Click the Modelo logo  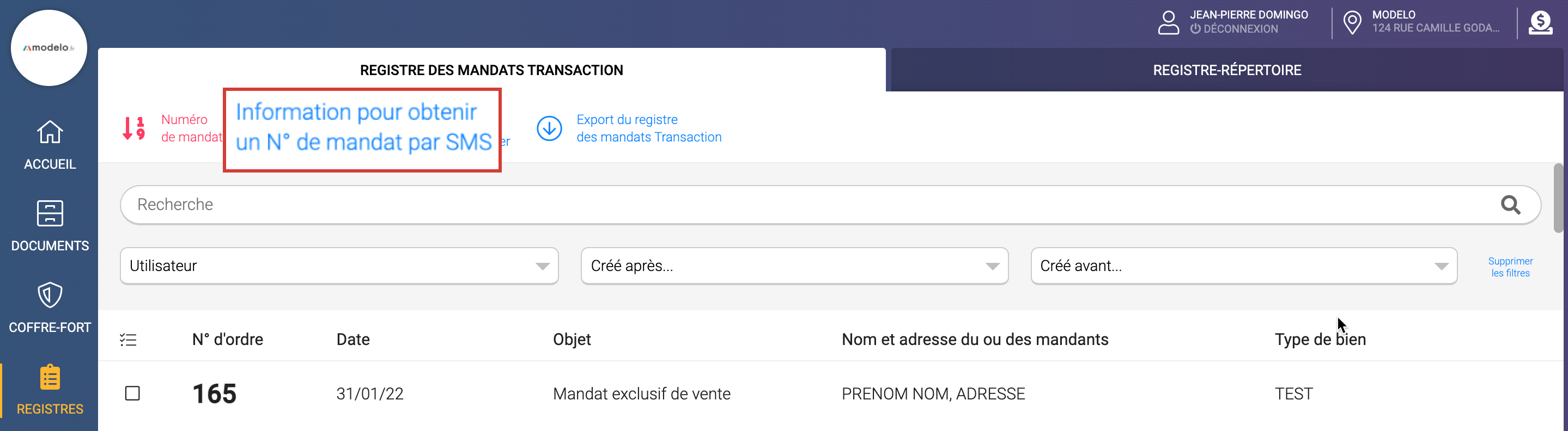(x=48, y=47)
